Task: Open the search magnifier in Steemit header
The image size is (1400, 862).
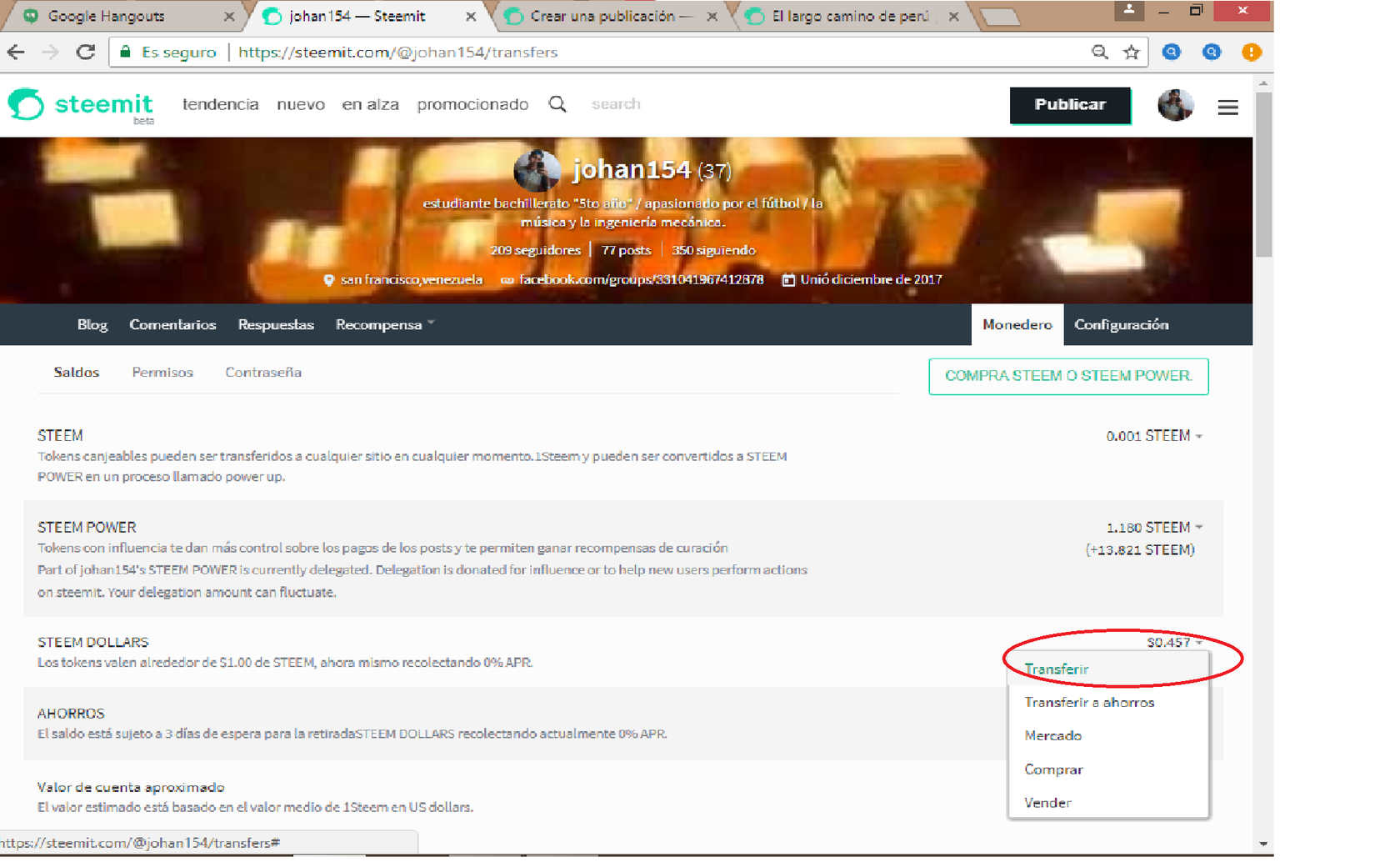Action: click(557, 104)
